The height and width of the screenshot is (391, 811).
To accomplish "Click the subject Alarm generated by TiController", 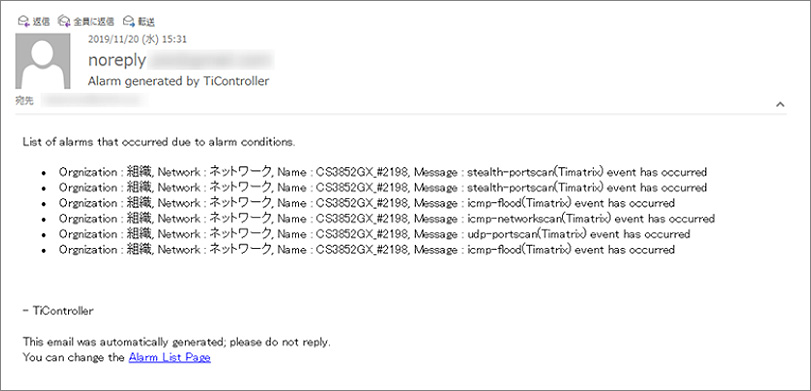I will click(178, 81).
